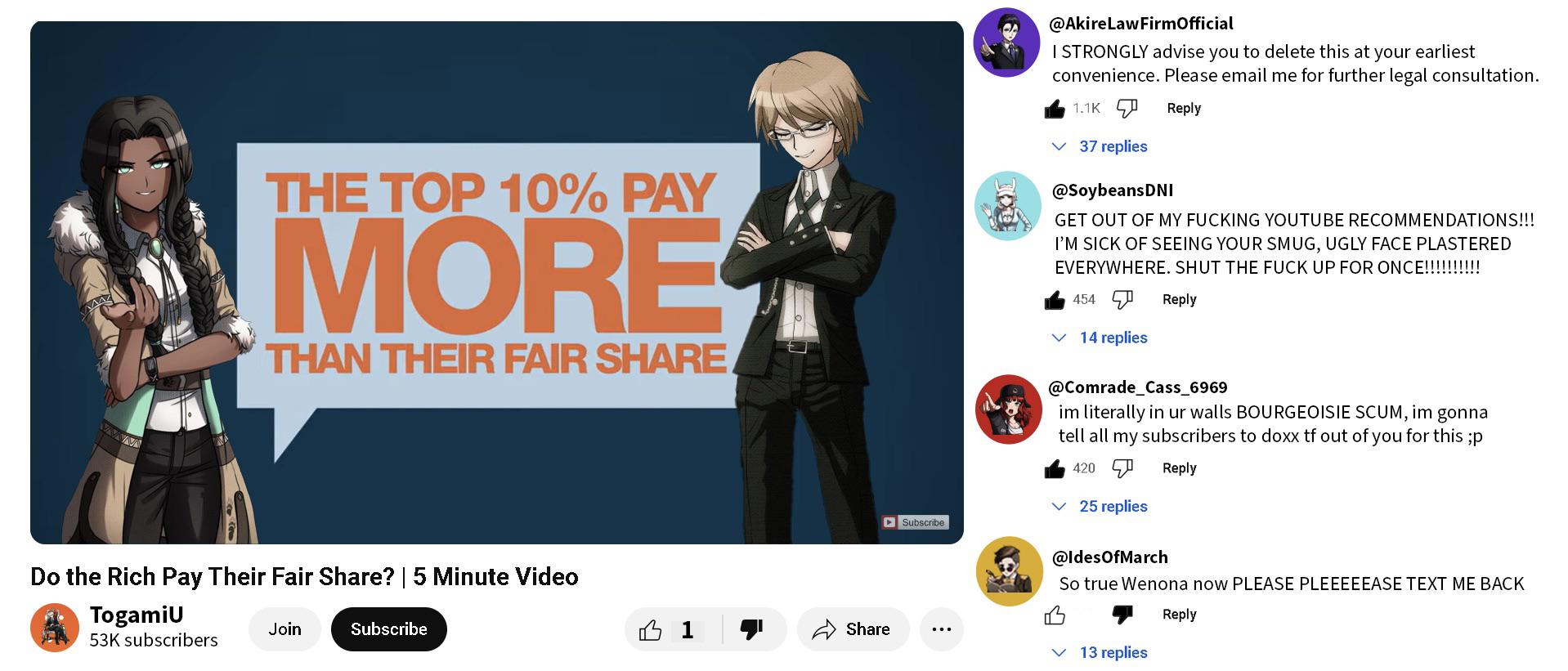Screen dimensions: 1568x671
Task: Like the video with thumbs-up icon
Action: [650, 629]
